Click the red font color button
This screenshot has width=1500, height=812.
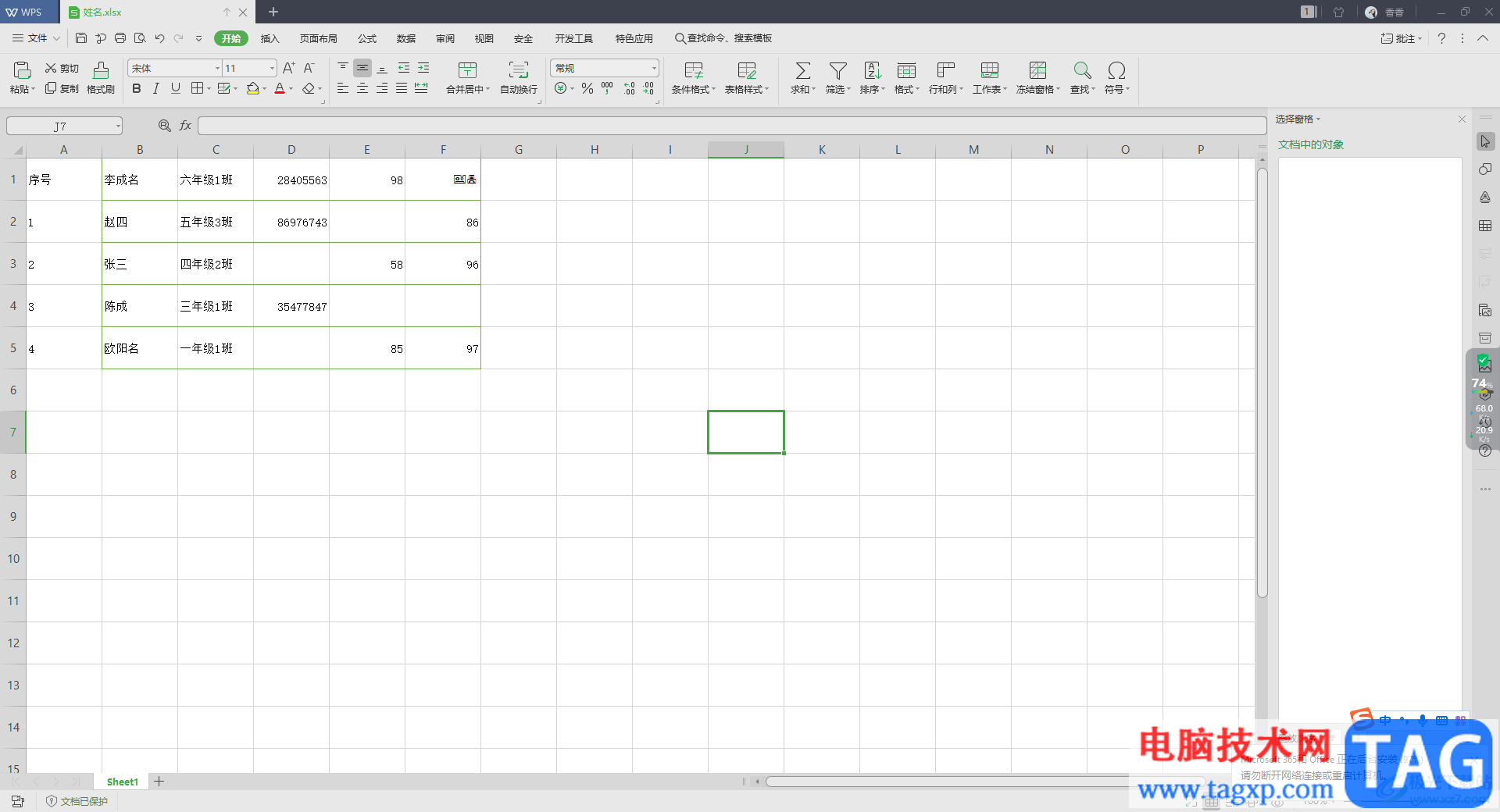click(280, 89)
